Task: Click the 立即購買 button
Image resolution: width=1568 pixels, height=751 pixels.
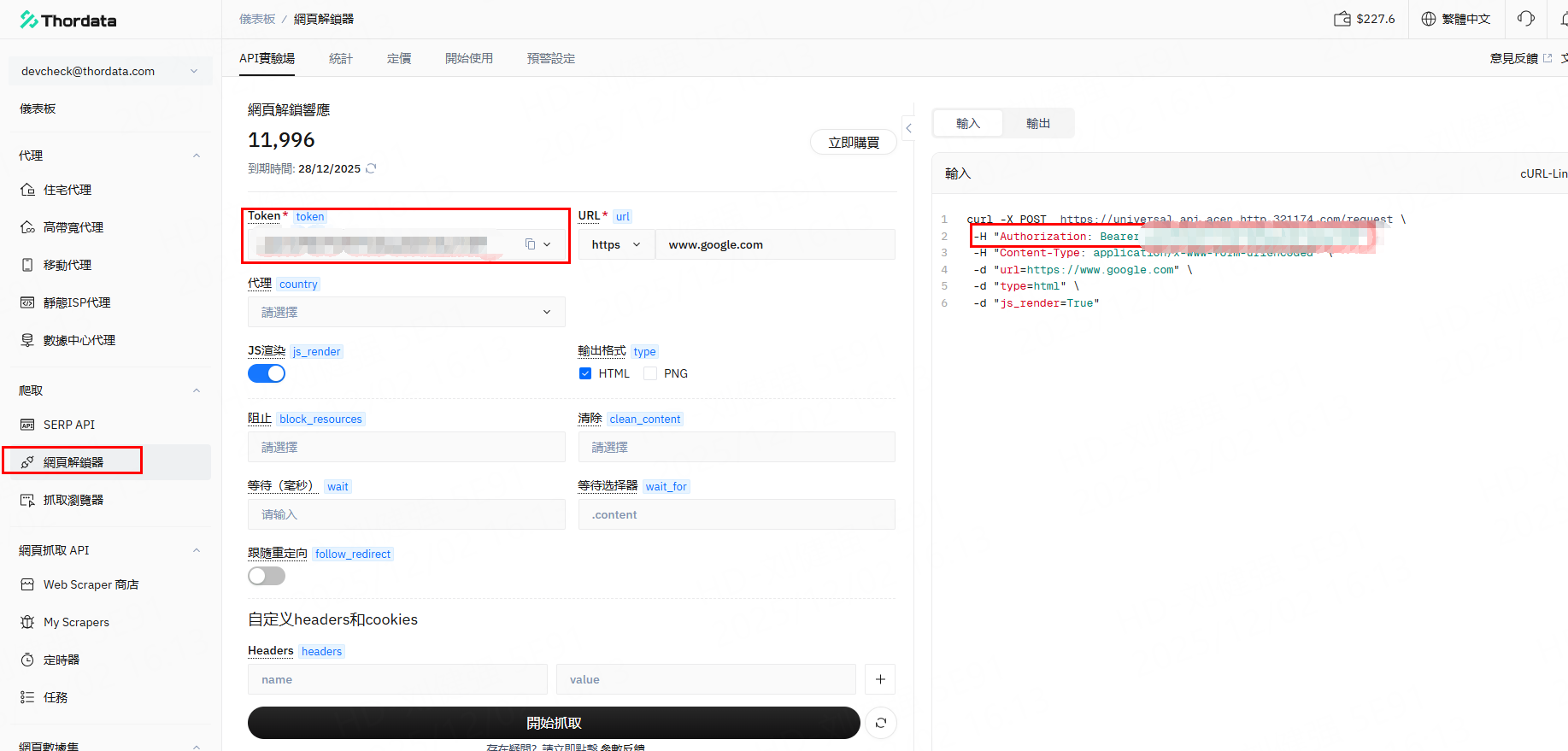Action: pos(853,142)
